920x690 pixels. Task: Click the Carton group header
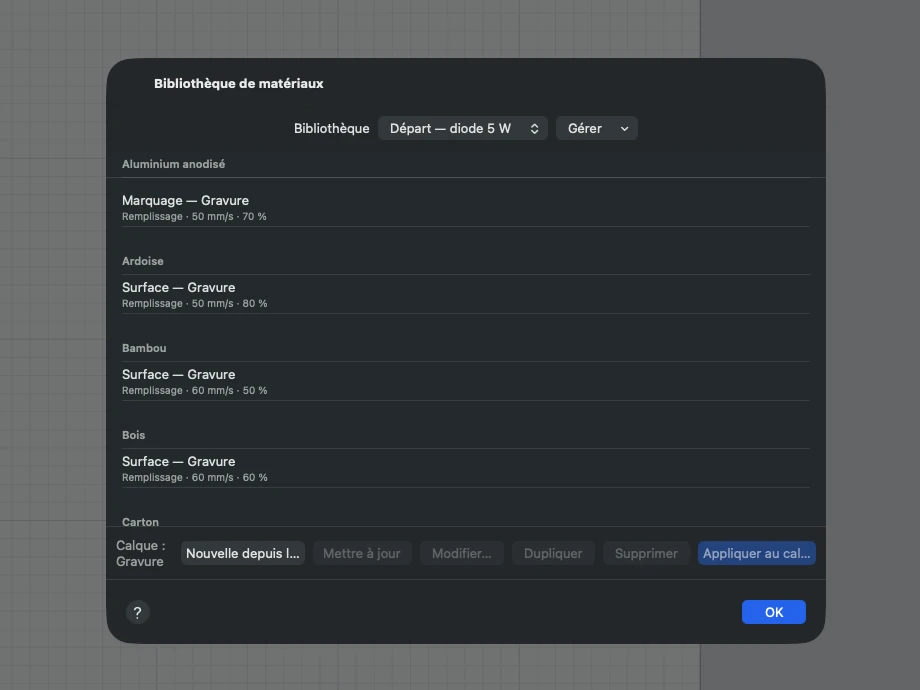click(140, 522)
